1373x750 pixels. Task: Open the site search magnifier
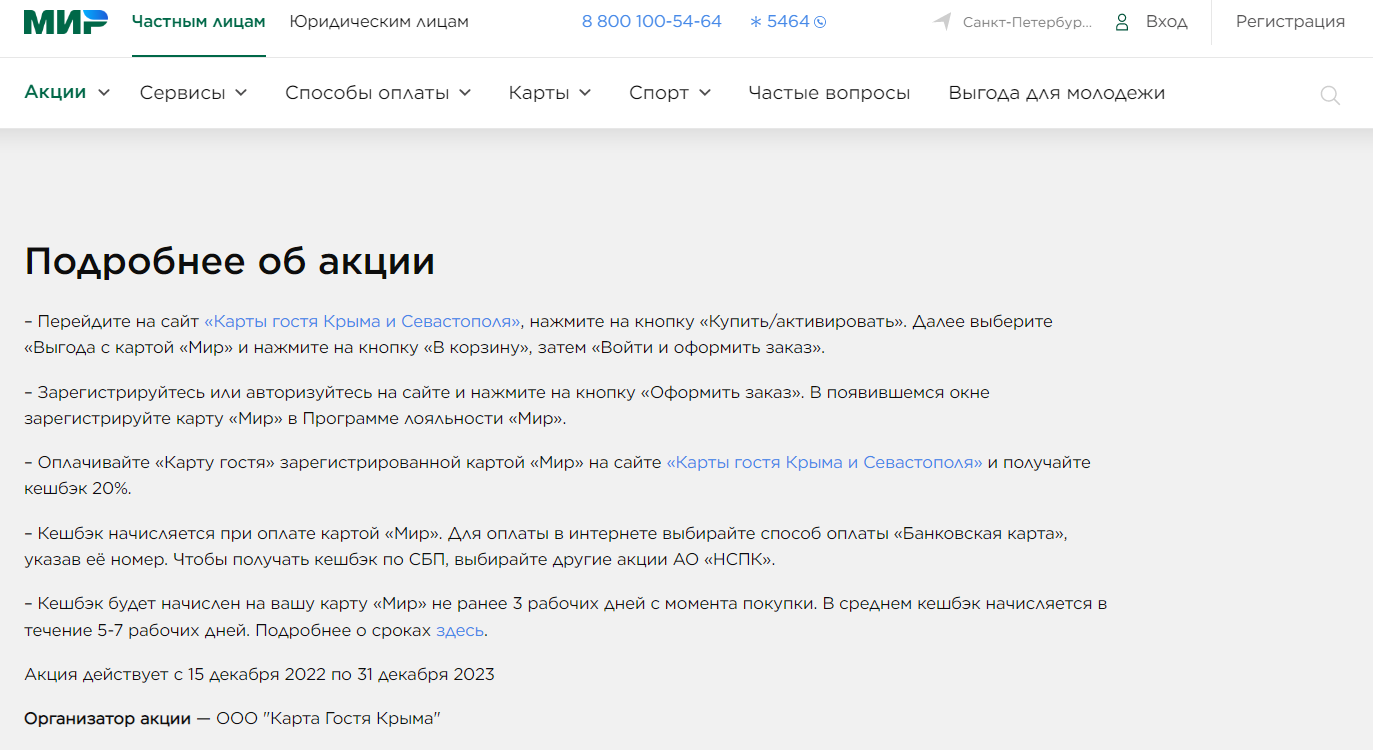[1330, 95]
